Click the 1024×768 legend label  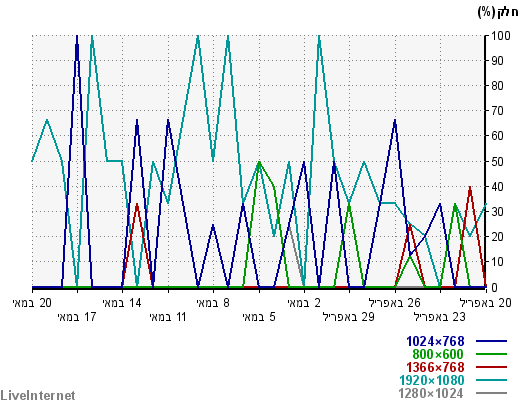click(435, 341)
